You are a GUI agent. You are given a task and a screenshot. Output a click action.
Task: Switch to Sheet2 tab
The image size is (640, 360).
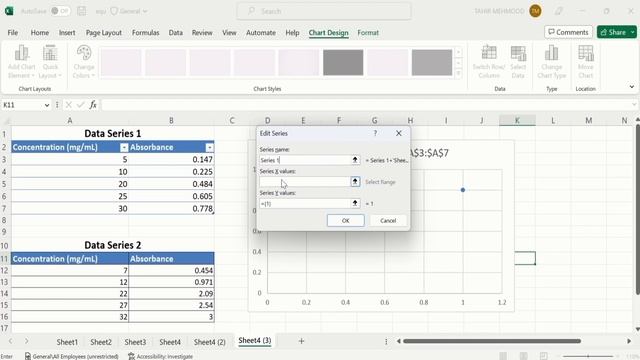coord(101,342)
